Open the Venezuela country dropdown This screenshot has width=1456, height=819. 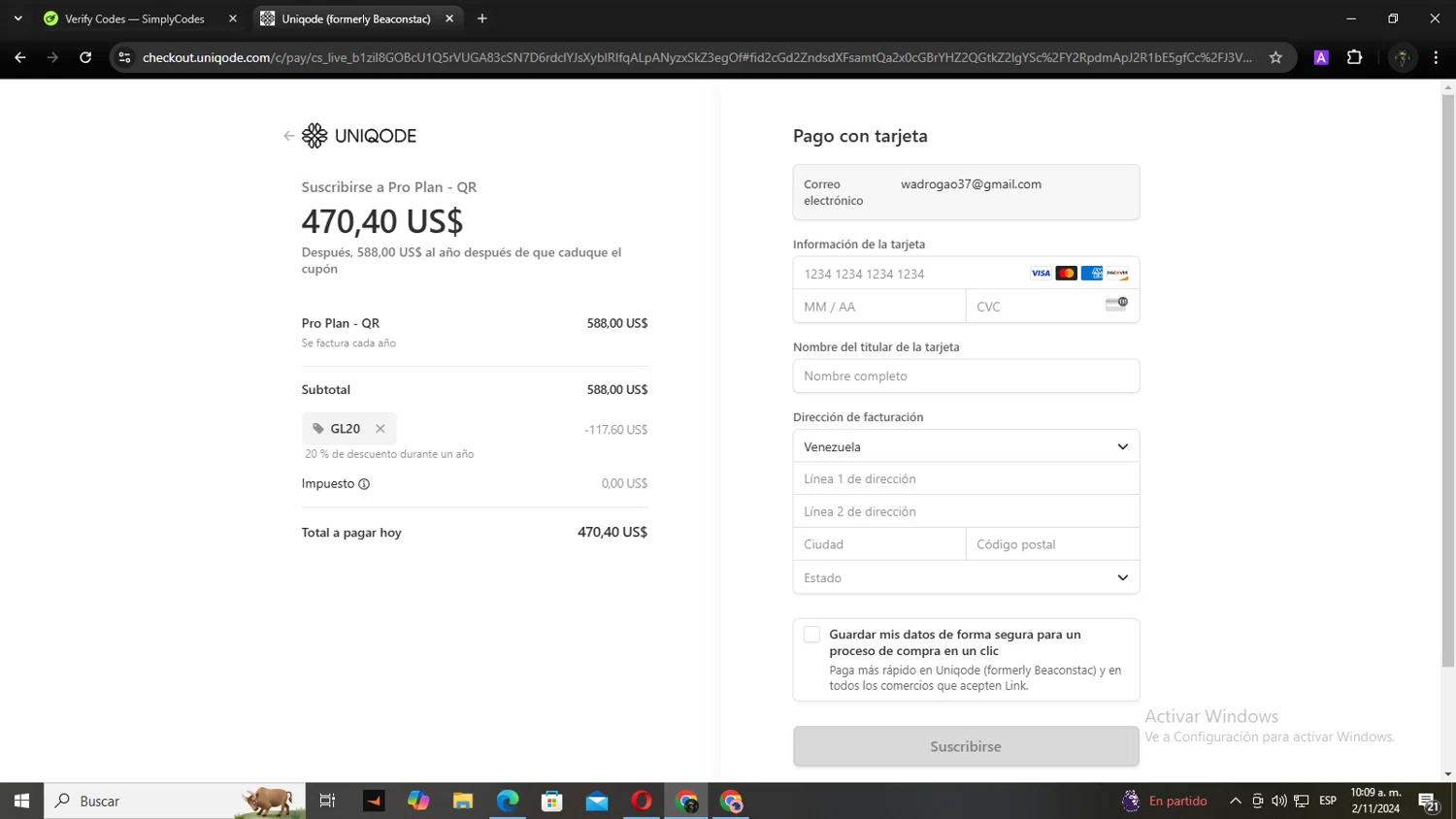[x=966, y=447]
